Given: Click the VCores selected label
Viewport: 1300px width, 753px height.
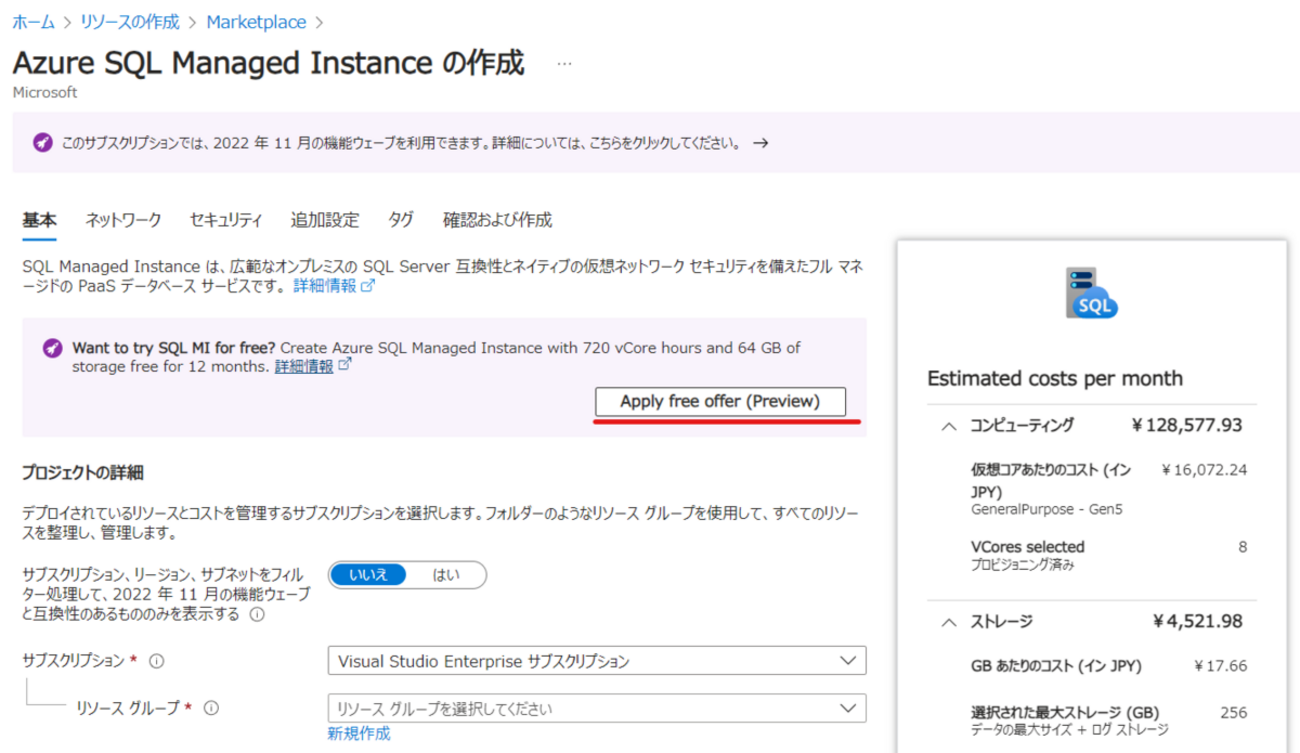Looking at the screenshot, I should pyautogui.click(x=1028, y=547).
